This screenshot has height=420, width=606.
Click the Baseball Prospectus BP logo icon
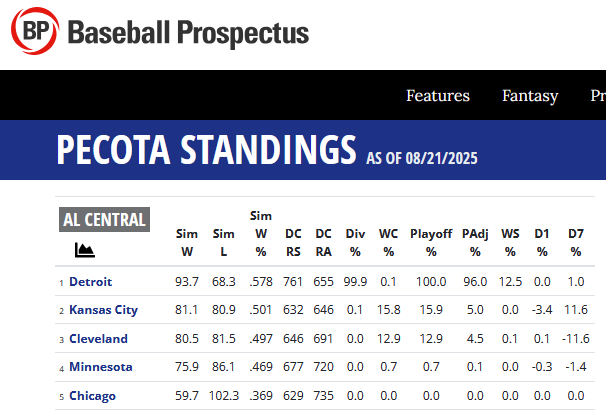35,33
